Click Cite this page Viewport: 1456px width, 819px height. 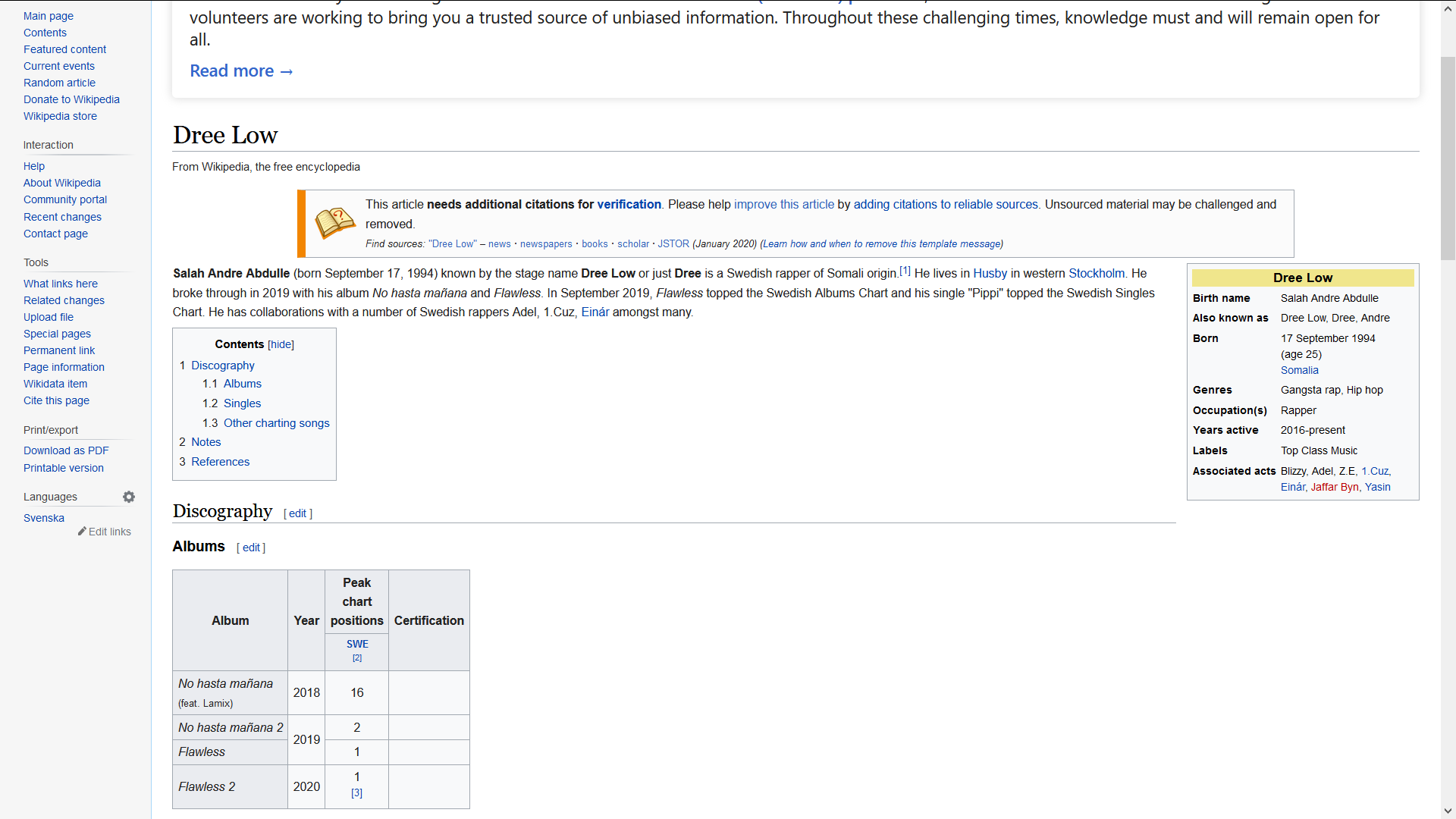56,400
